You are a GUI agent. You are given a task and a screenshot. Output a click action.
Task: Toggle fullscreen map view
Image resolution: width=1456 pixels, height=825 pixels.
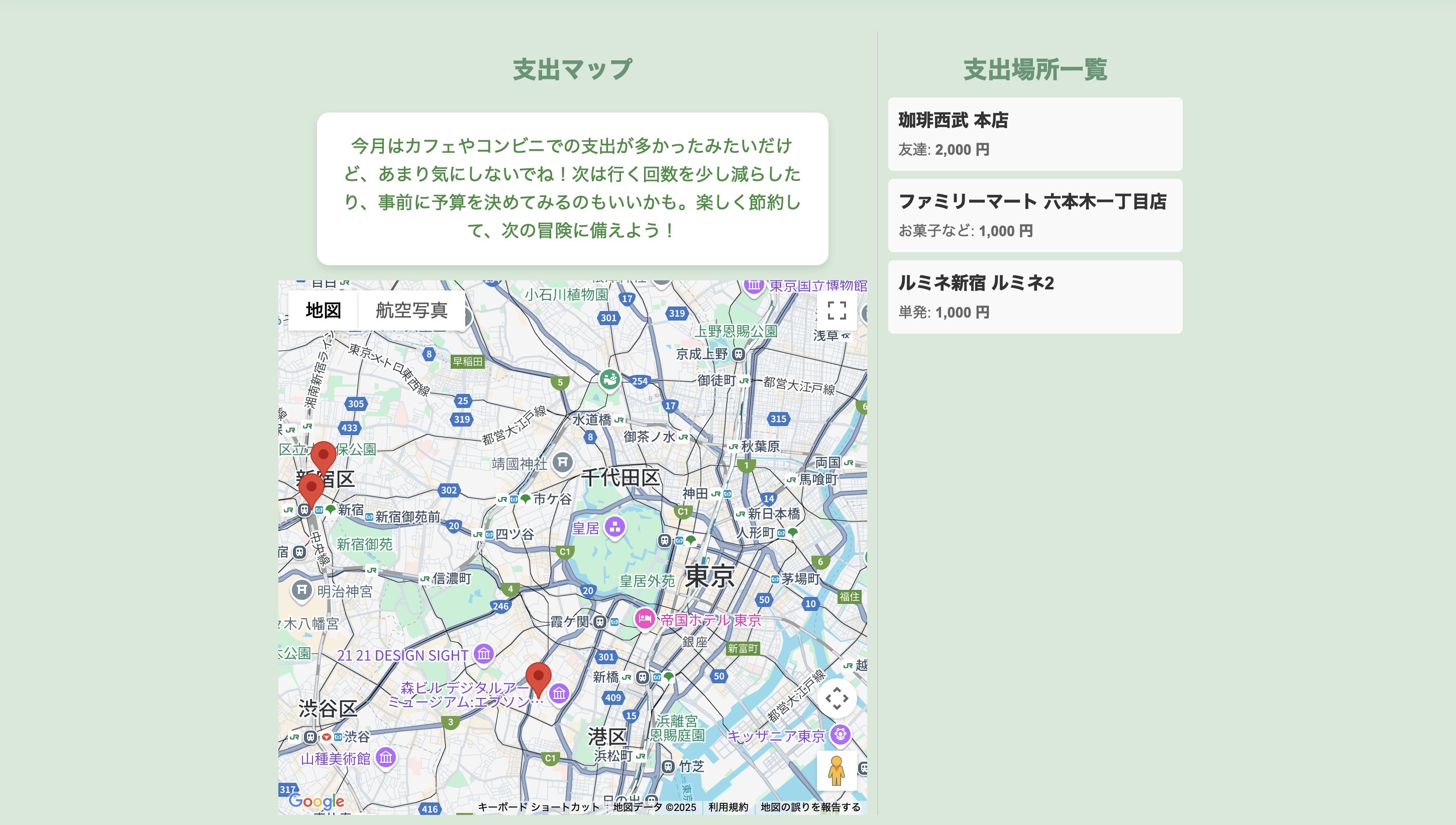[x=837, y=311]
